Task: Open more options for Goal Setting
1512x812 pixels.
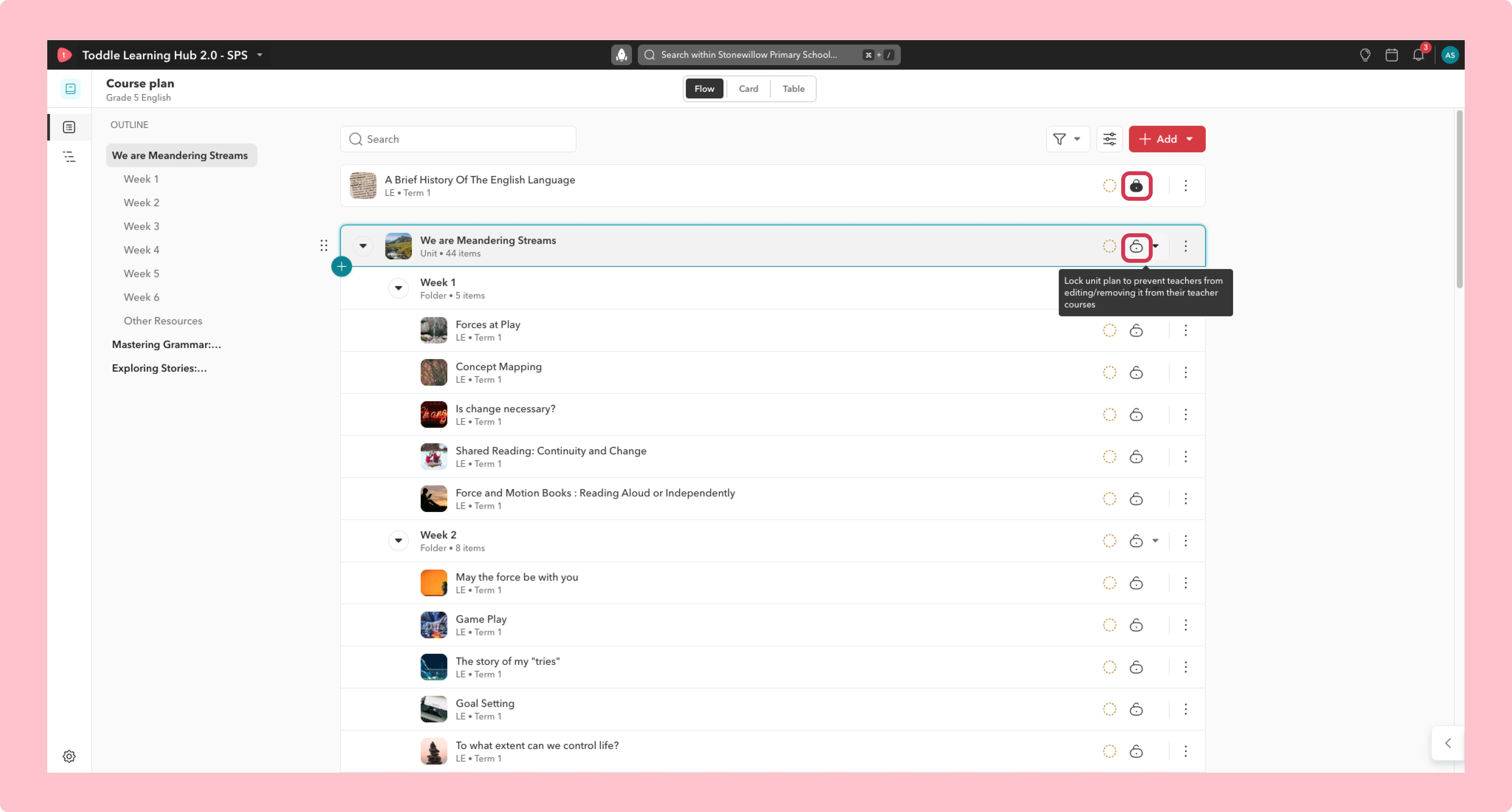Action: tap(1186, 709)
